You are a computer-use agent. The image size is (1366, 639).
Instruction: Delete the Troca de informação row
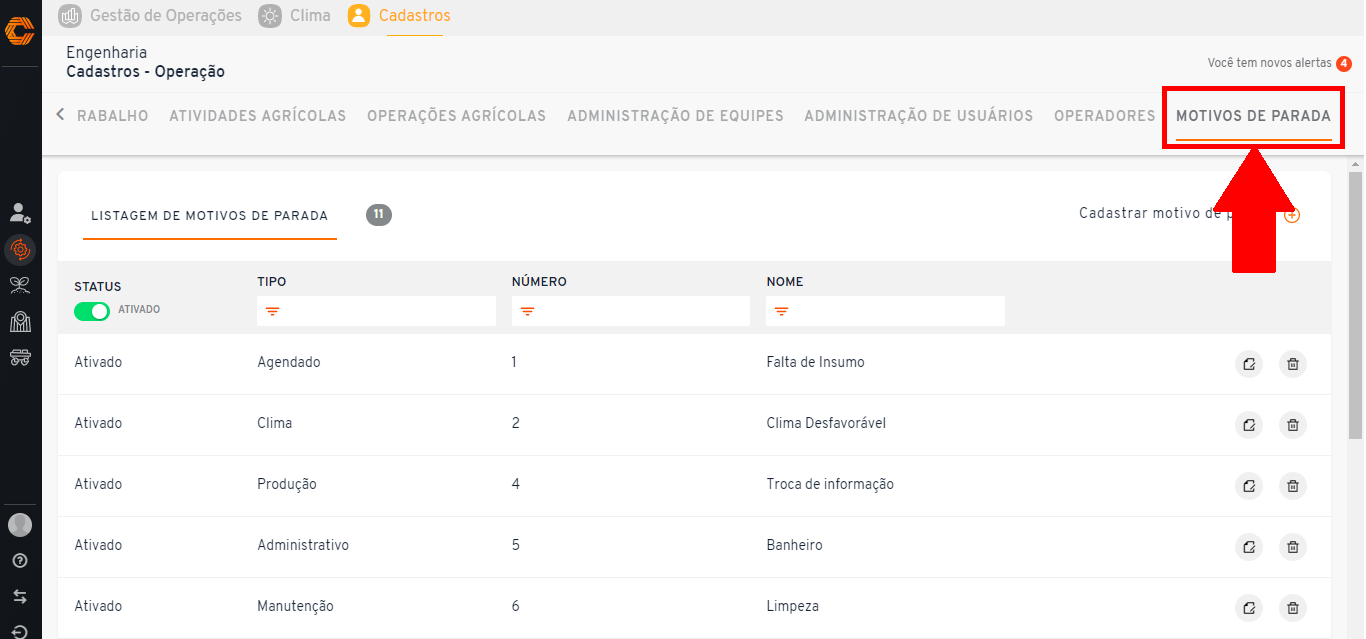tap(1293, 486)
